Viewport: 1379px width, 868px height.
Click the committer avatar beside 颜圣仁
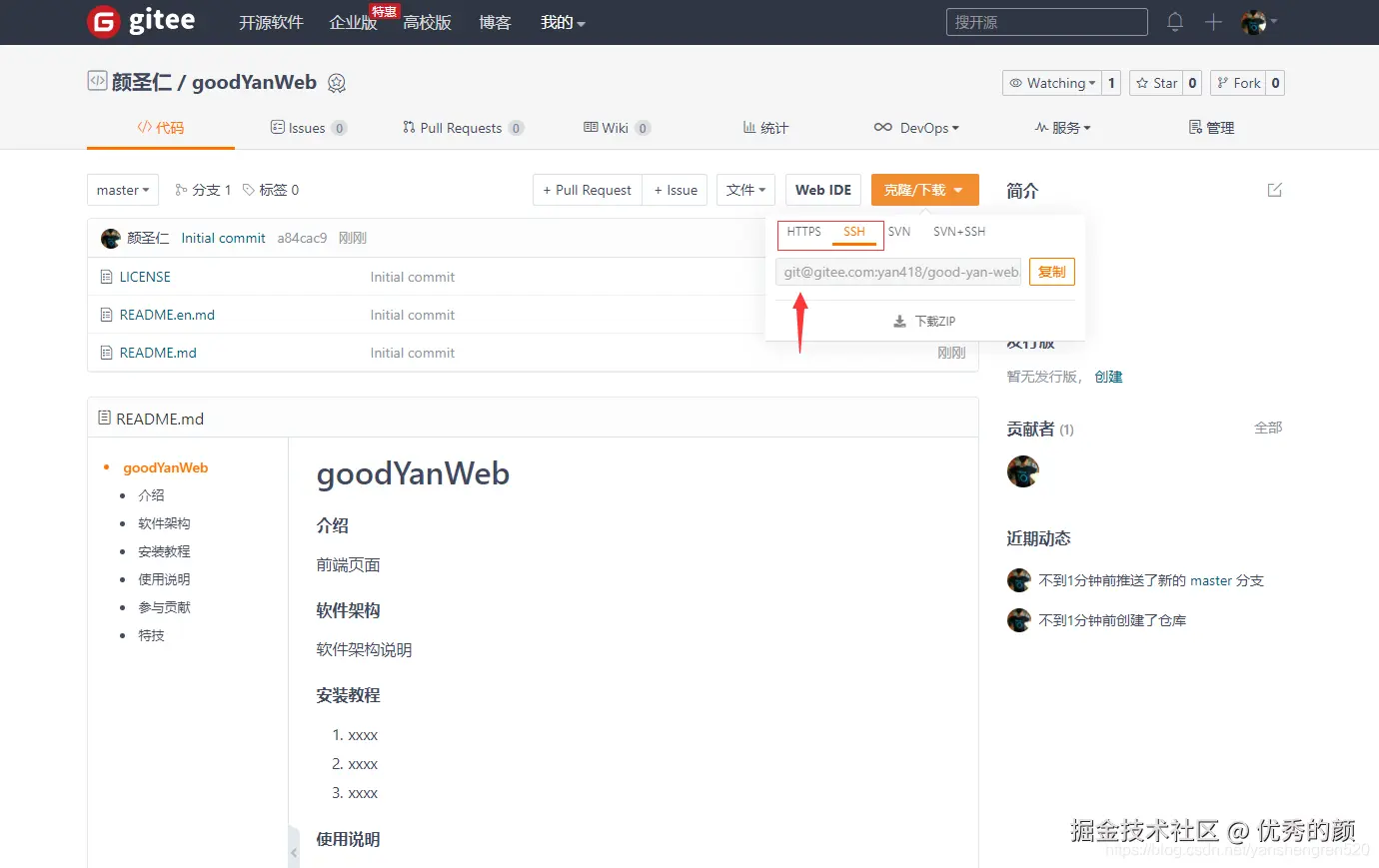[x=111, y=238]
